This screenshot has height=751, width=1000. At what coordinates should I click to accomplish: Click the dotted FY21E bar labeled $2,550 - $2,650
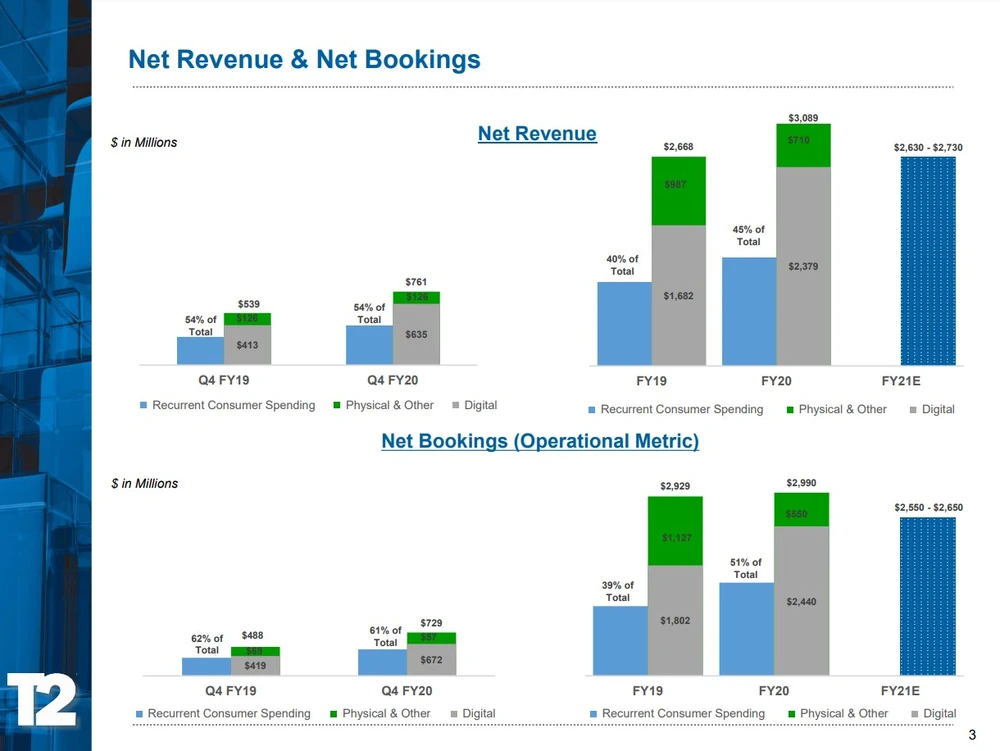click(x=927, y=596)
